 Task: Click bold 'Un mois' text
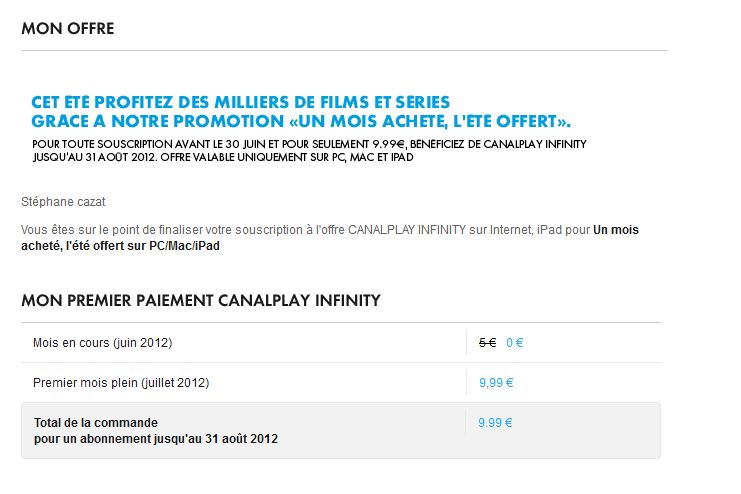tap(616, 230)
